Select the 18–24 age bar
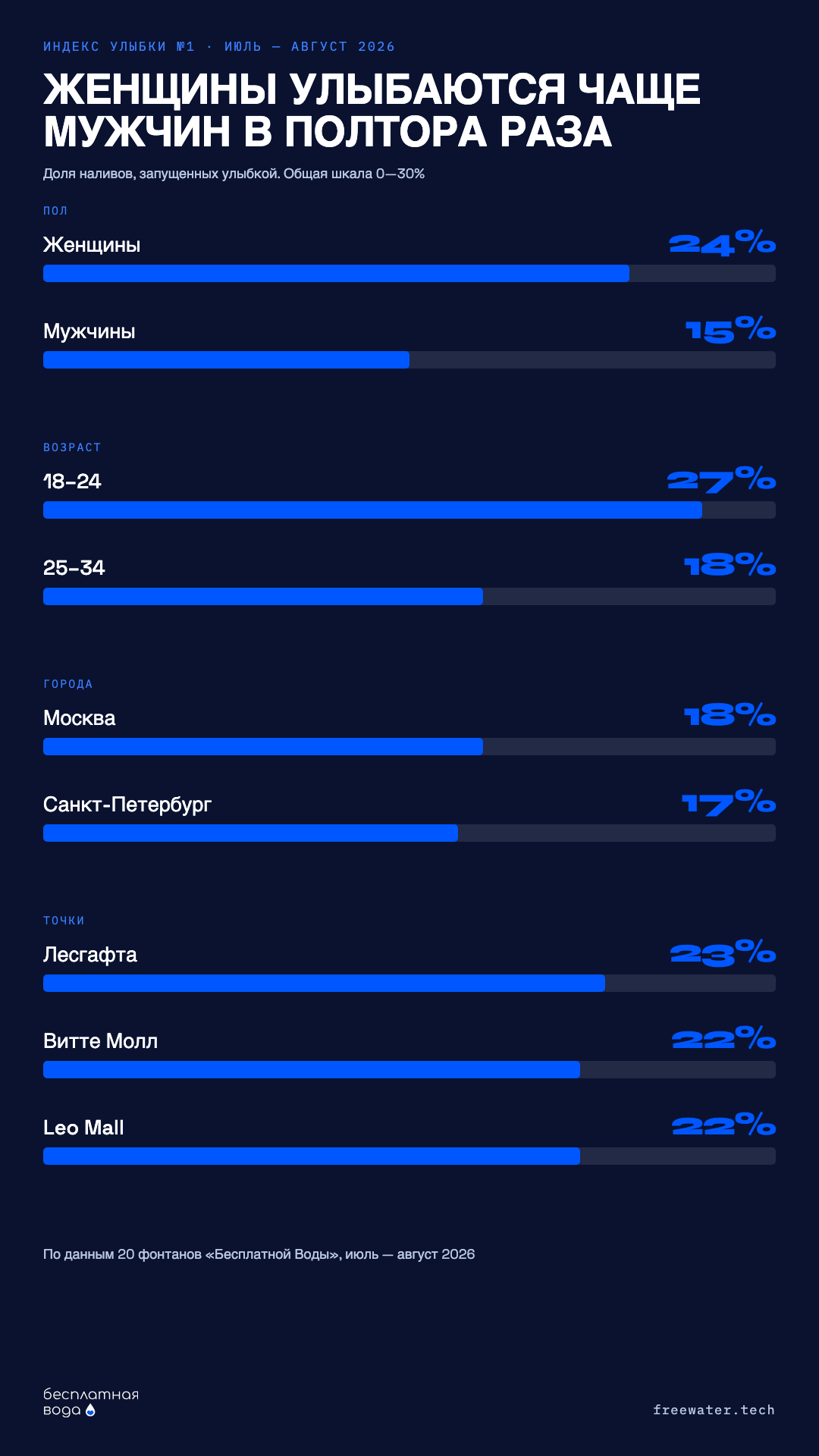 409,510
